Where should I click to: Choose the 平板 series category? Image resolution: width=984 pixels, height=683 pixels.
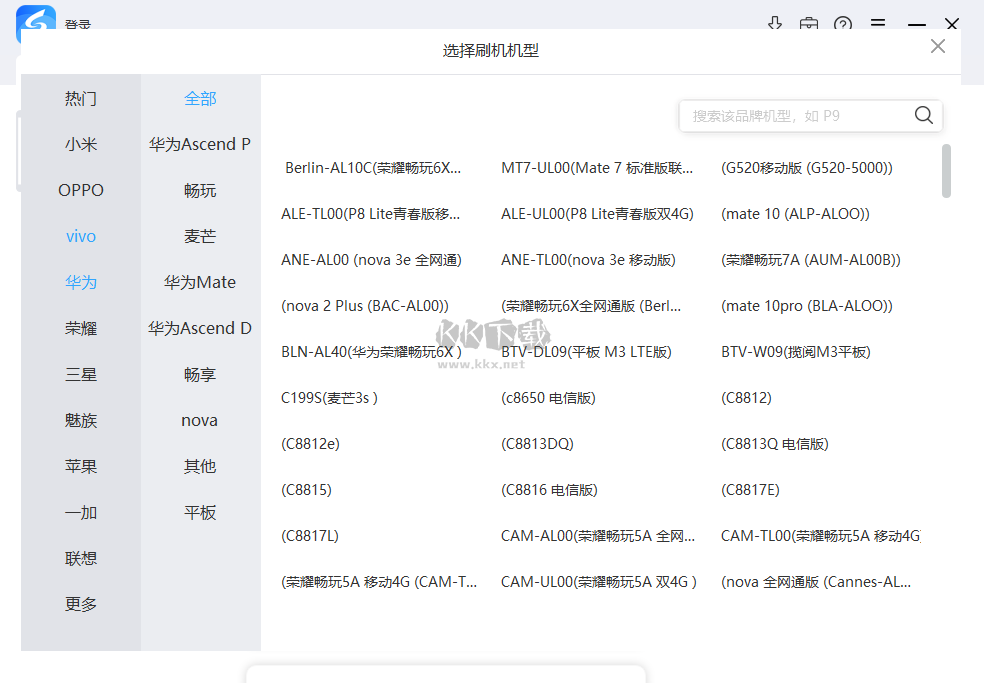click(199, 512)
